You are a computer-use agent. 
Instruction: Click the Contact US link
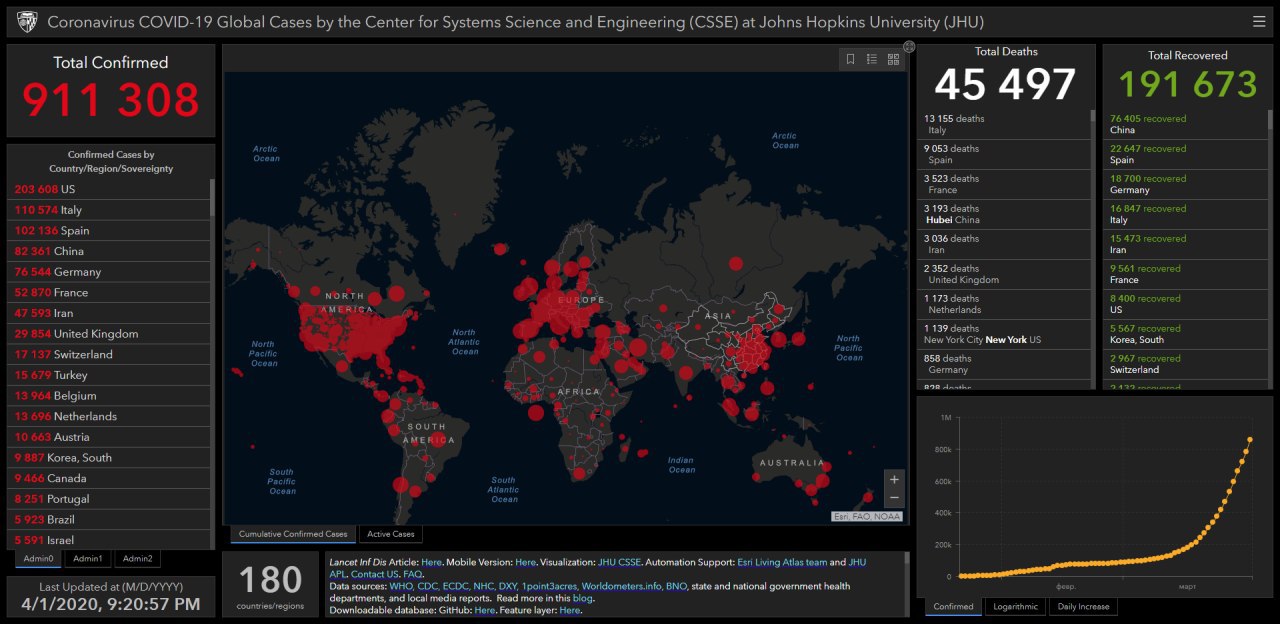pos(375,575)
